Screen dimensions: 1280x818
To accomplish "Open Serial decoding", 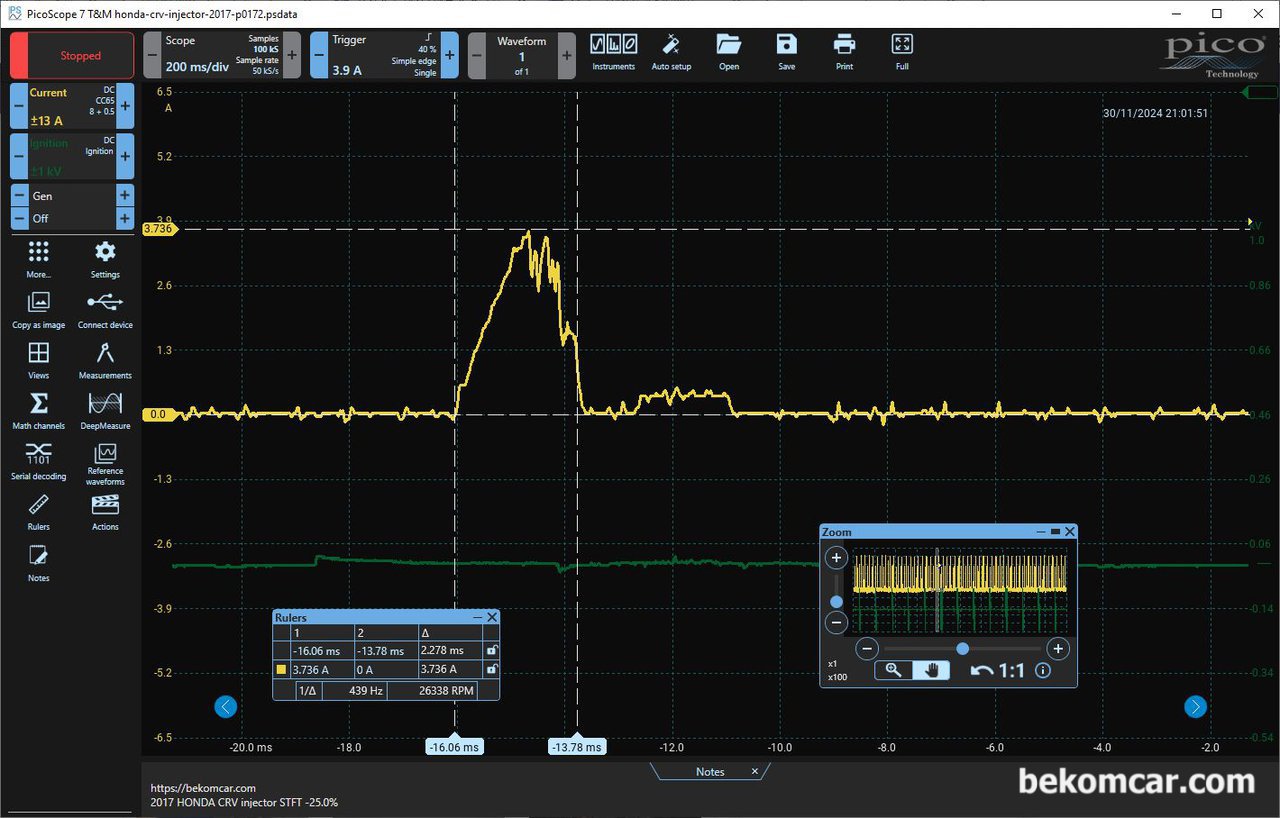I will [38, 461].
